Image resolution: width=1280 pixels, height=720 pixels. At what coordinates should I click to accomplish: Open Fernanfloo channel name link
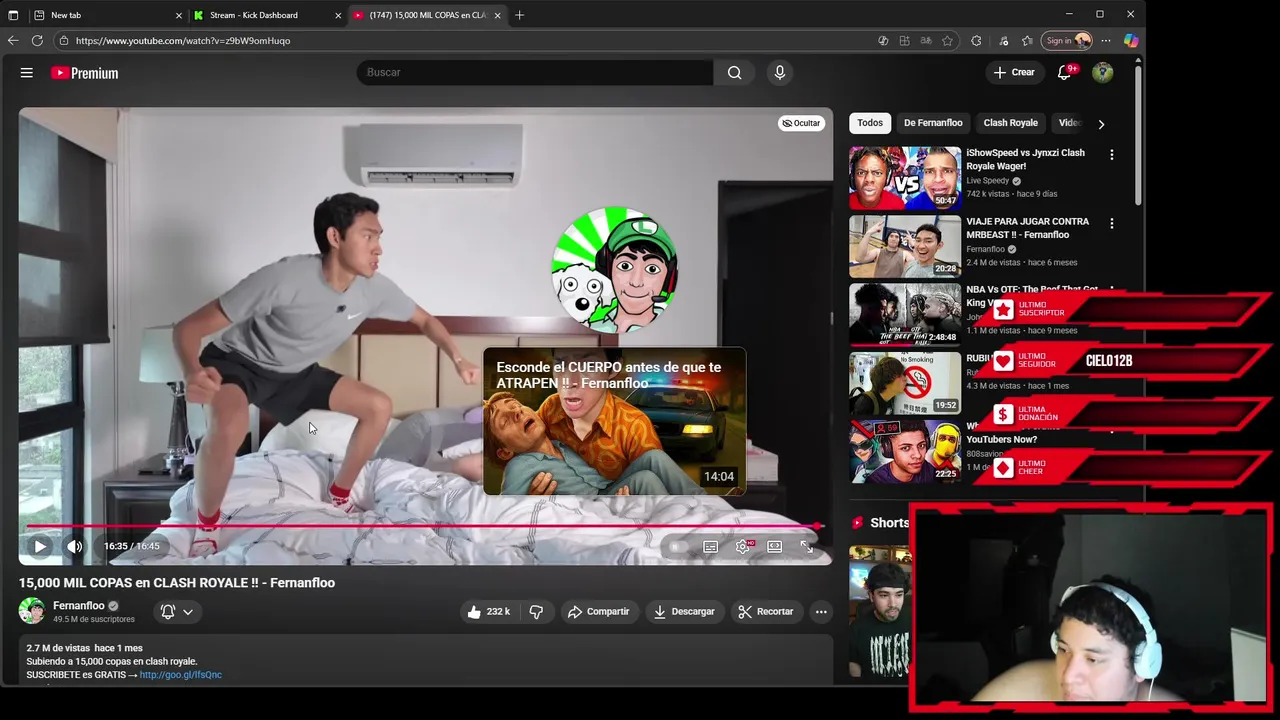click(79, 605)
